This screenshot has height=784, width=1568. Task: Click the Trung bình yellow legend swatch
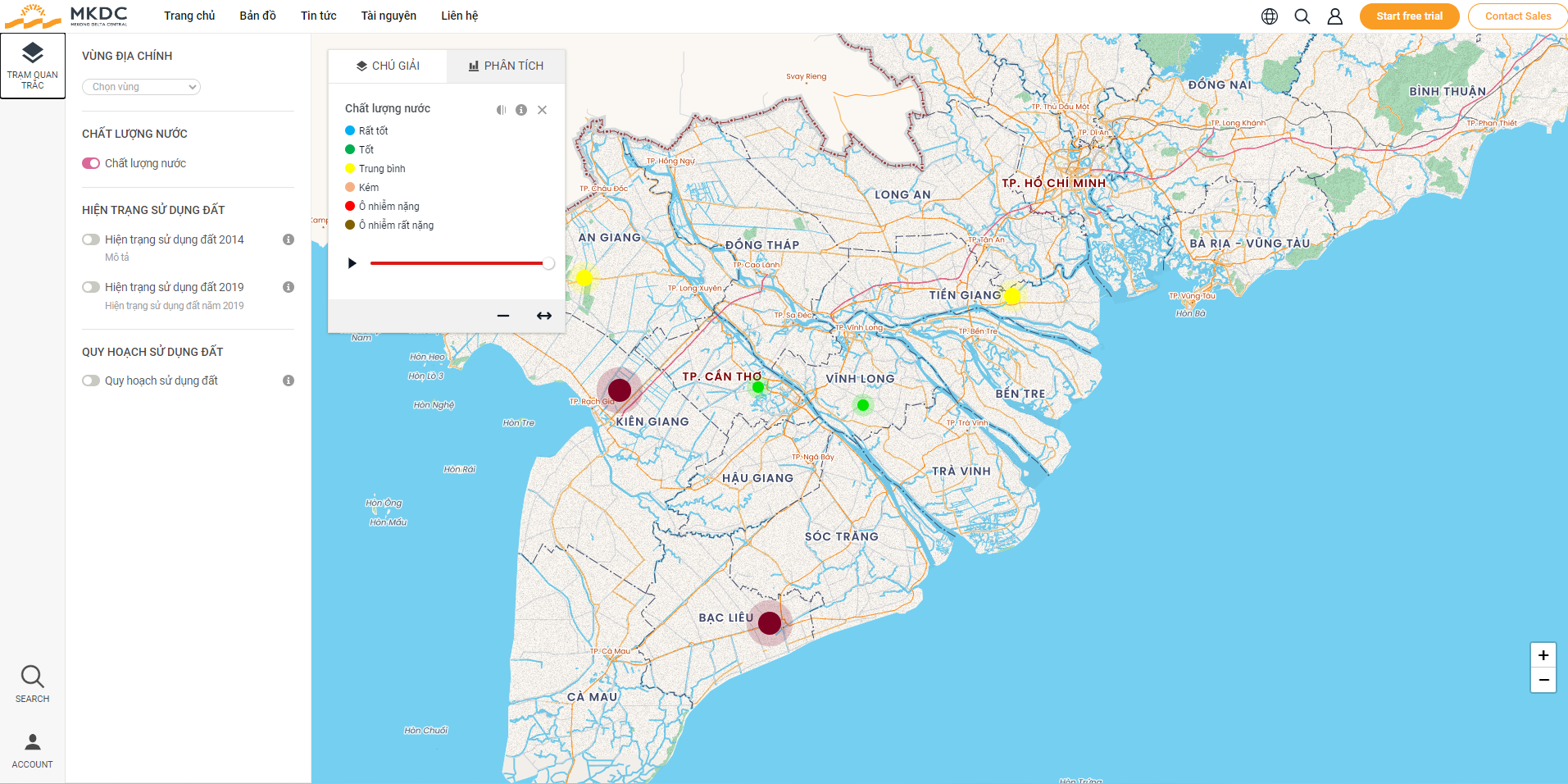pyautogui.click(x=350, y=168)
